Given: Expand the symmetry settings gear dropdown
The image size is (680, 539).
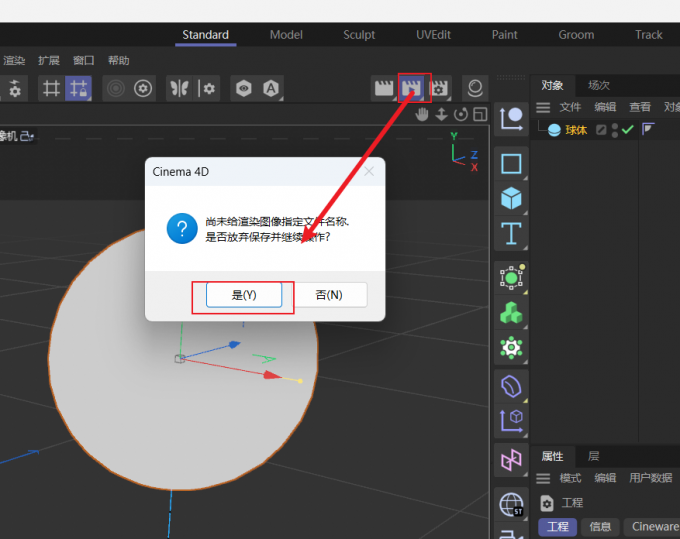Looking at the screenshot, I should click(207, 88).
